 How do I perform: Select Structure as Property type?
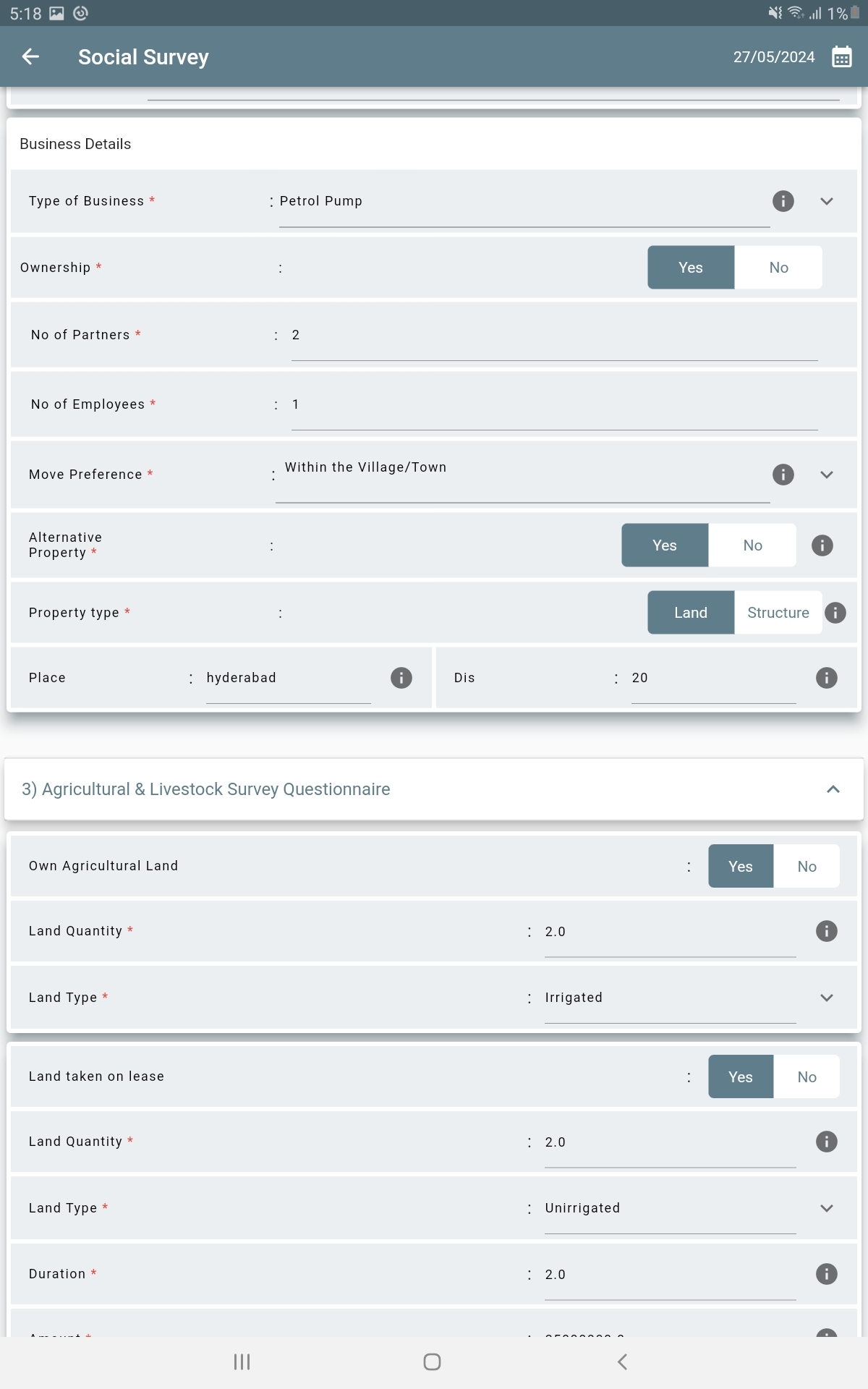pos(778,613)
